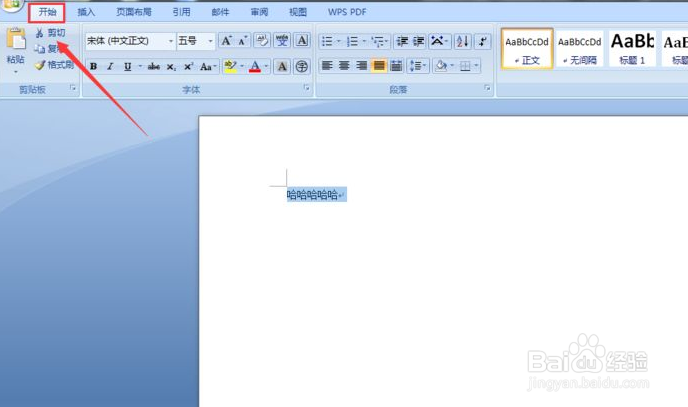
Task: Open the font color dropdown arrow
Action: pyautogui.click(x=266, y=66)
